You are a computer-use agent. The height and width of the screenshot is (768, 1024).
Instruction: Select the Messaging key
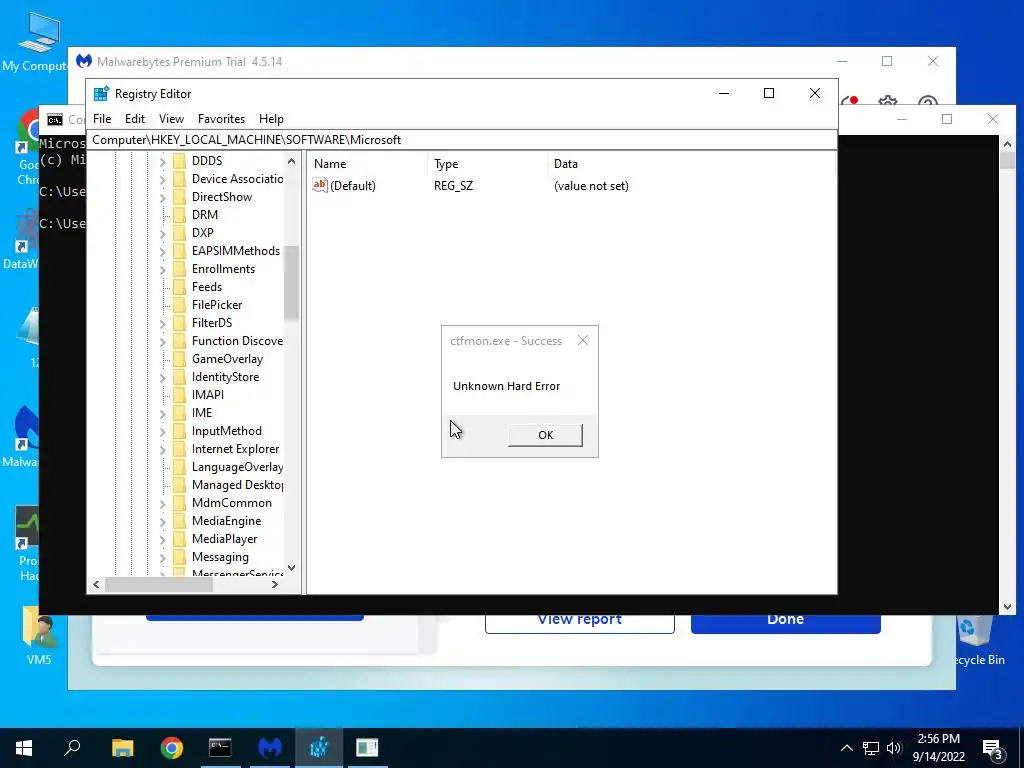(x=220, y=557)
